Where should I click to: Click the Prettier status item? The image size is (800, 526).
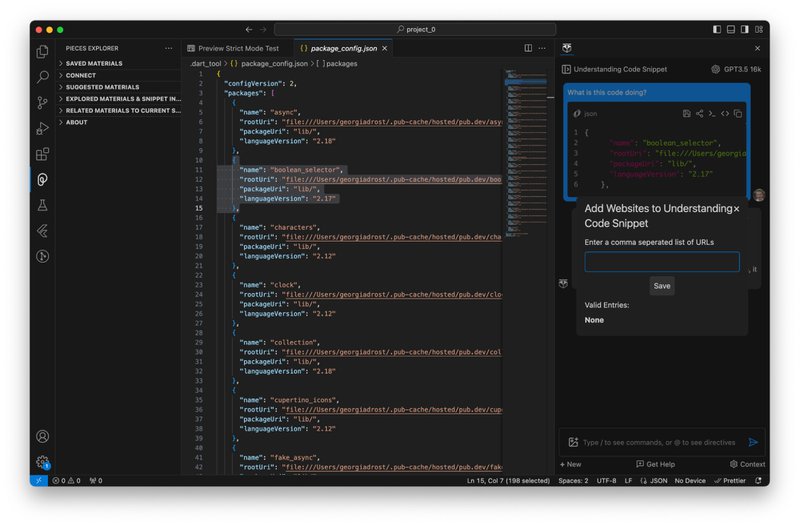click(730, 481)
